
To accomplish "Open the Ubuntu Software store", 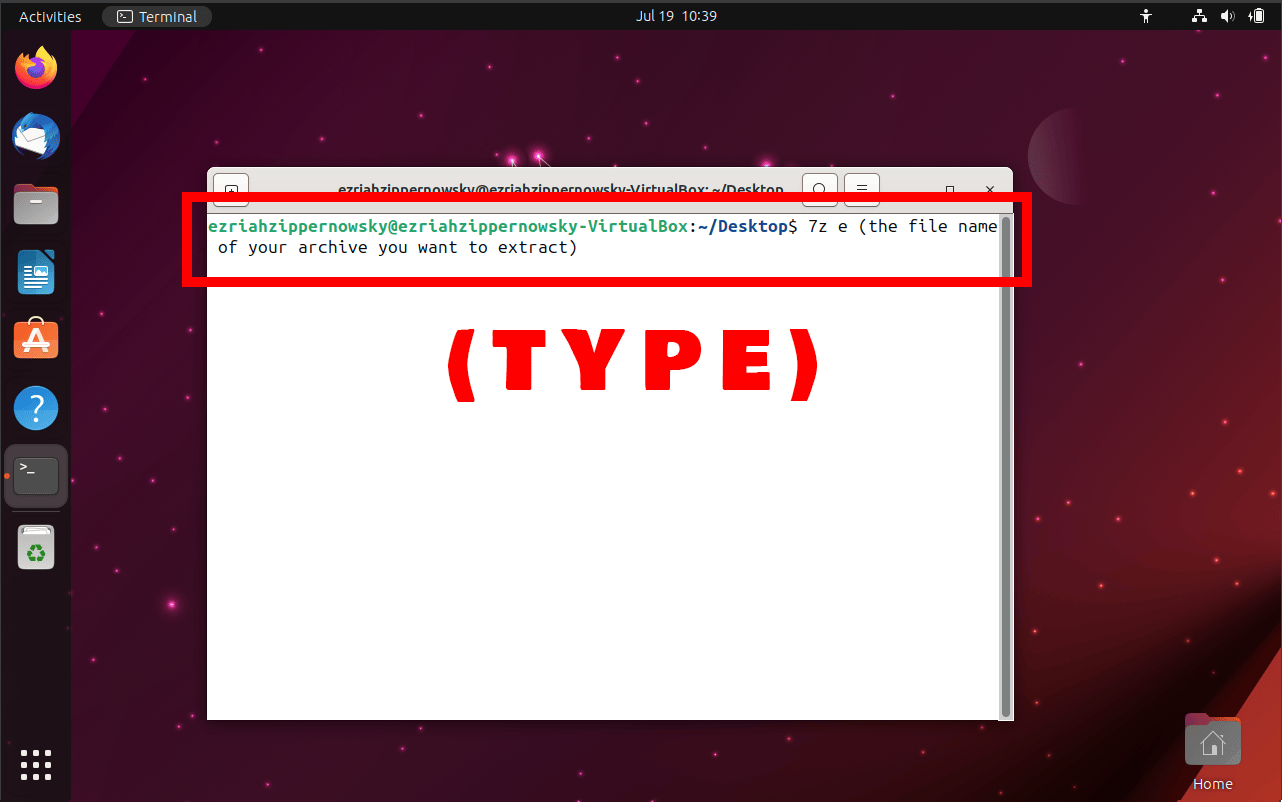I will [x=36, y=339].
